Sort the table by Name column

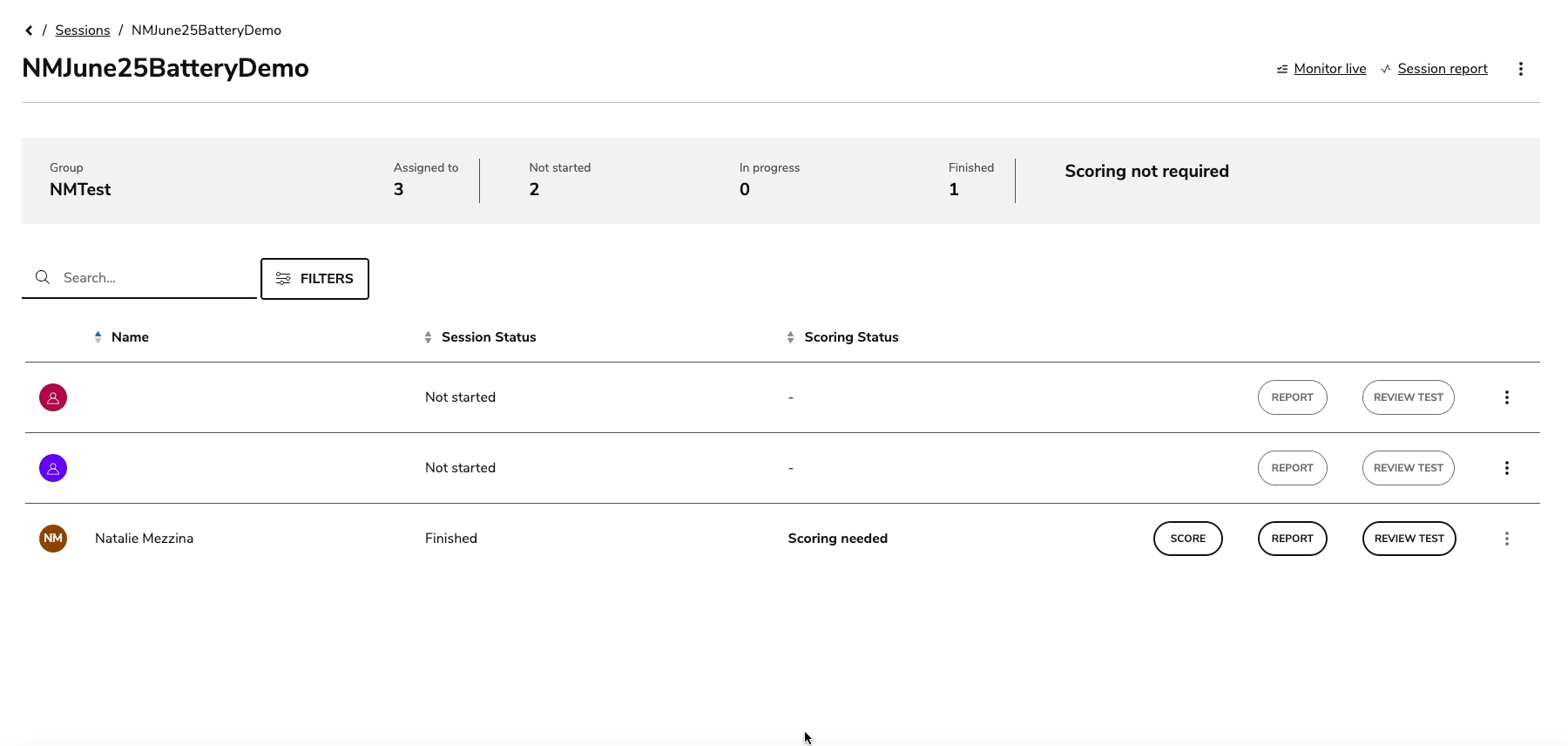[x=129, y=337]
